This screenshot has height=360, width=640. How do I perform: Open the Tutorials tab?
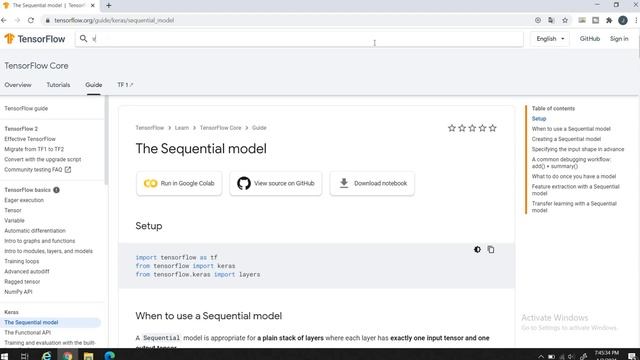(58, 85)
